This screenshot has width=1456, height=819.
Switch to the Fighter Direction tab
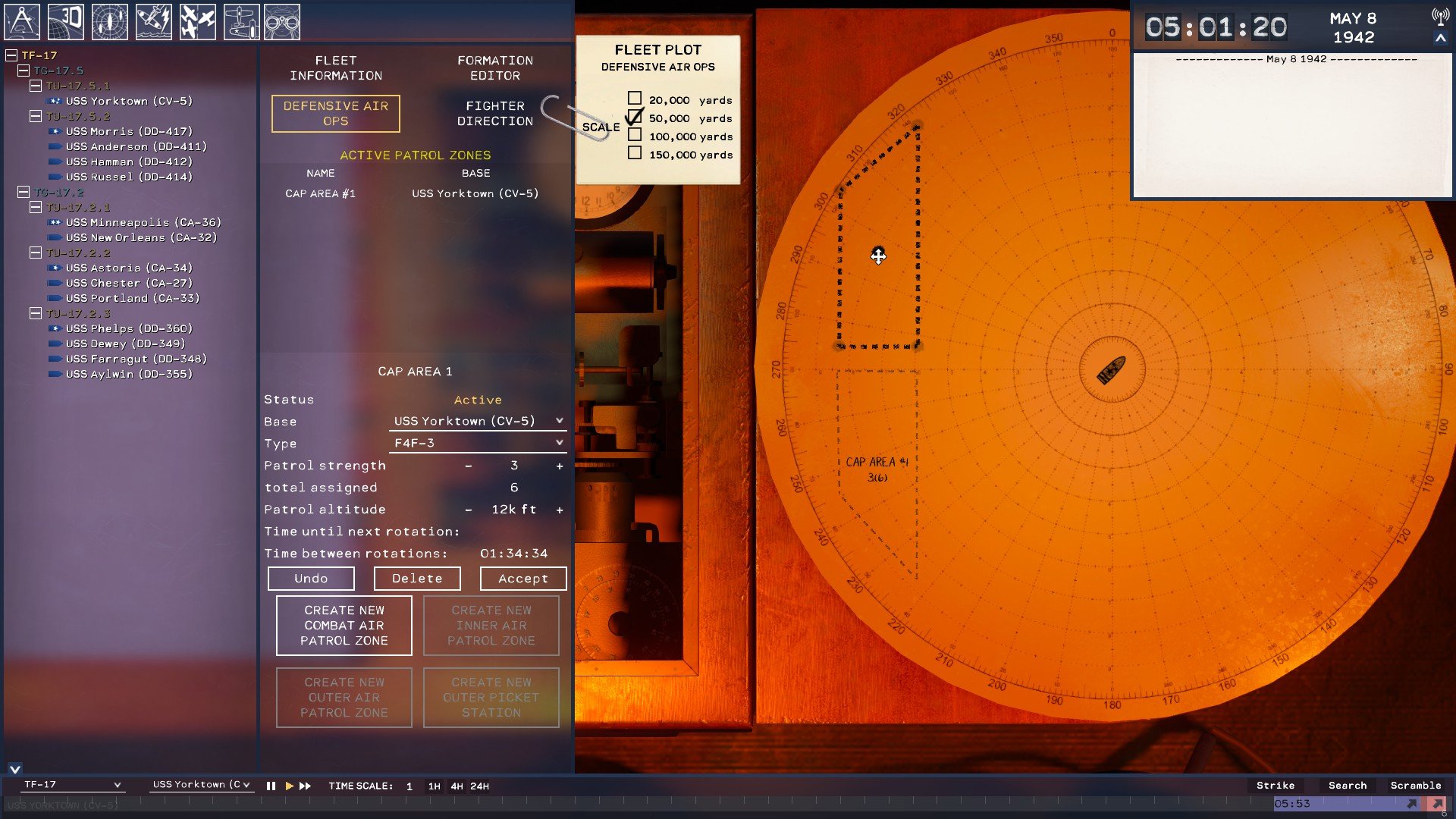(x=494, y=114)
